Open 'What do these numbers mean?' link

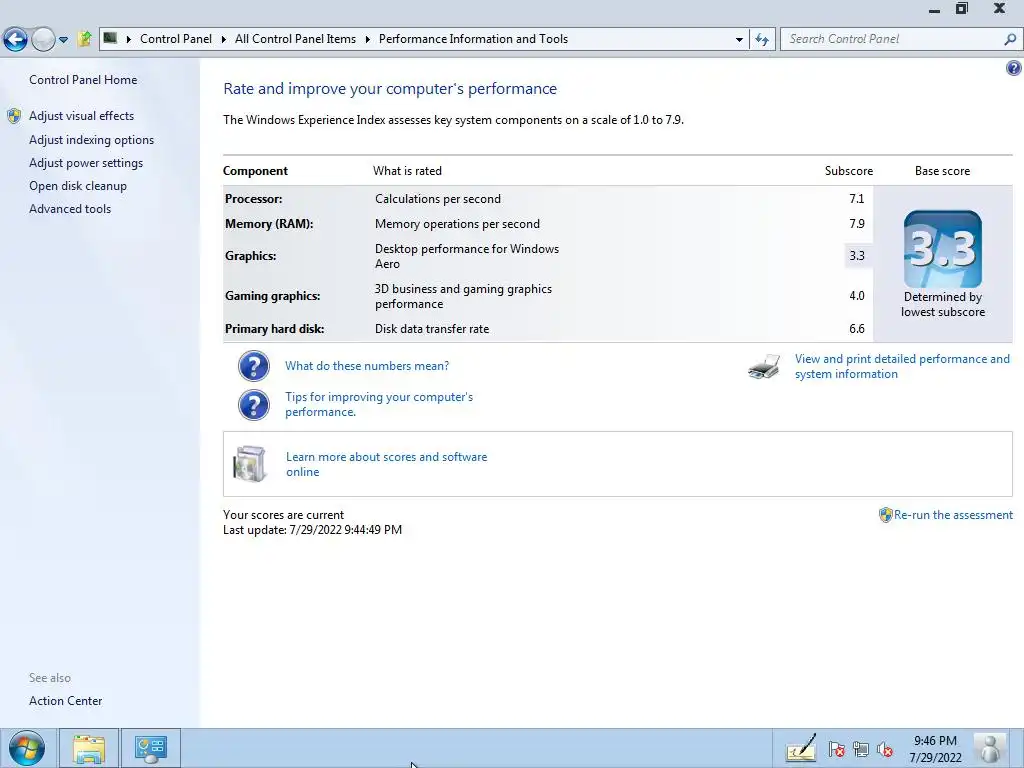click(x=367, y=366)
